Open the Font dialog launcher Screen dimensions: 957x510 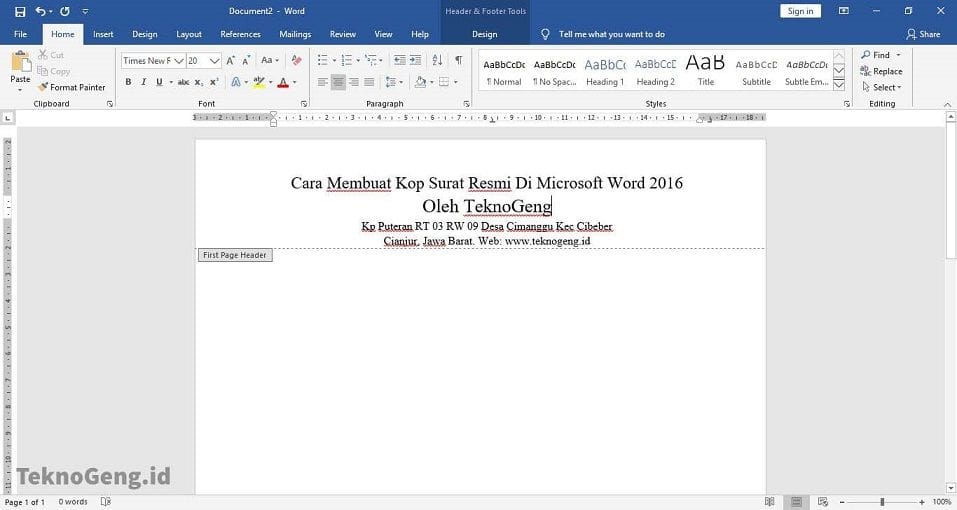(304, 104)
